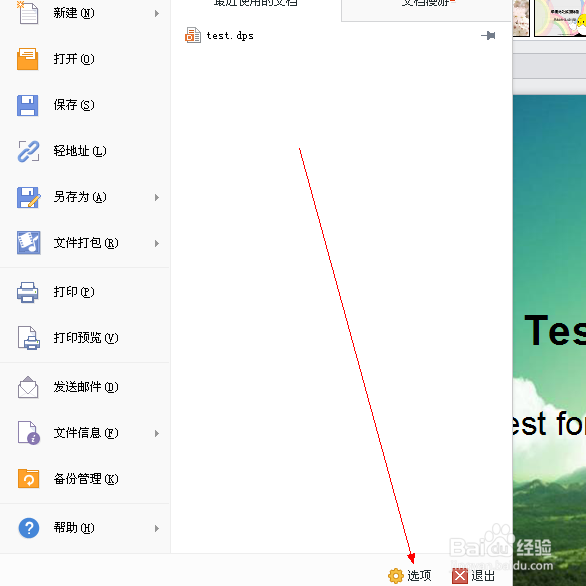Switch to the 文档漫游 tab
586x586 pixels.
tap(426, 9)
